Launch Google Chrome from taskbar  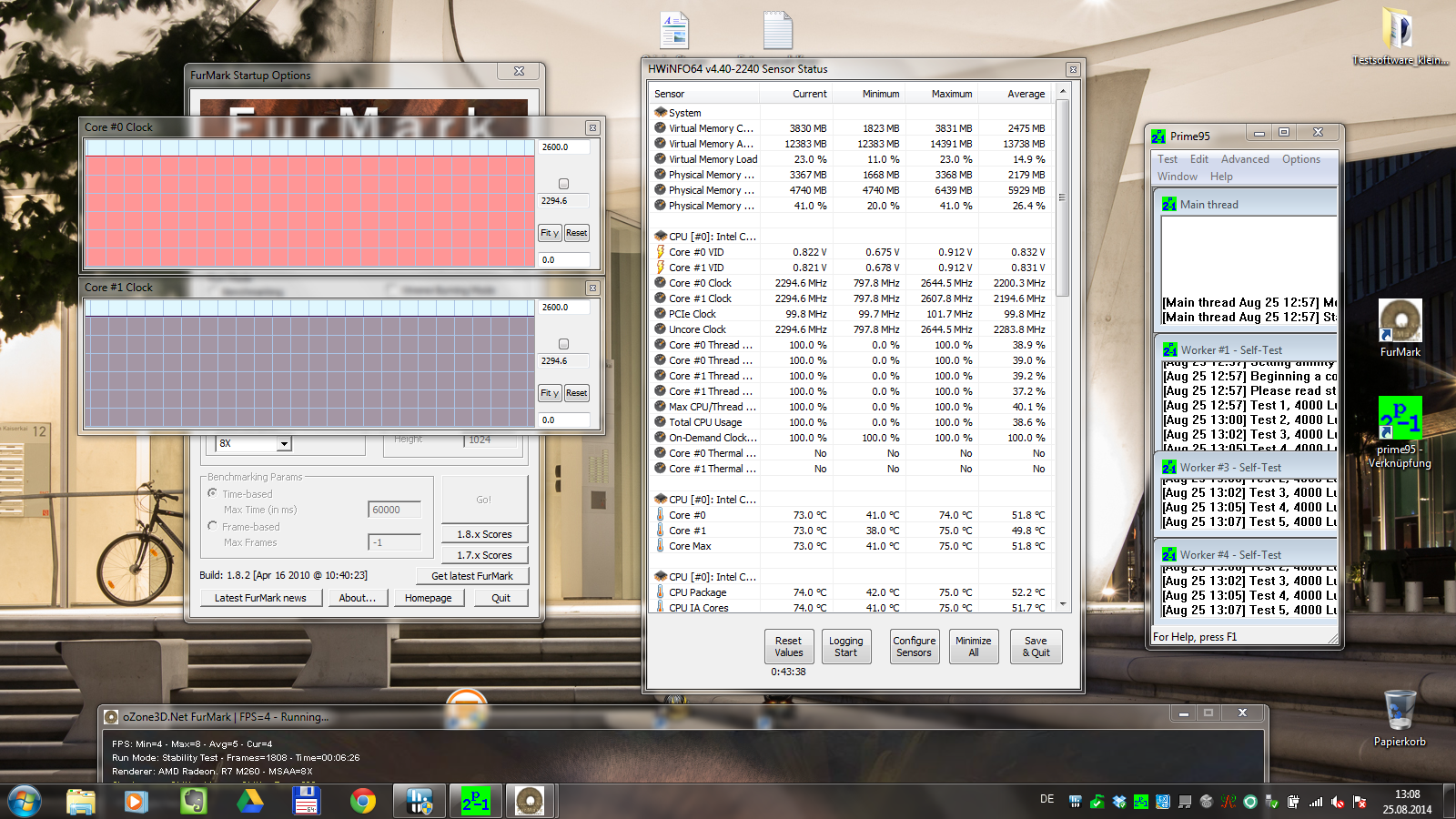coord(363,801)
